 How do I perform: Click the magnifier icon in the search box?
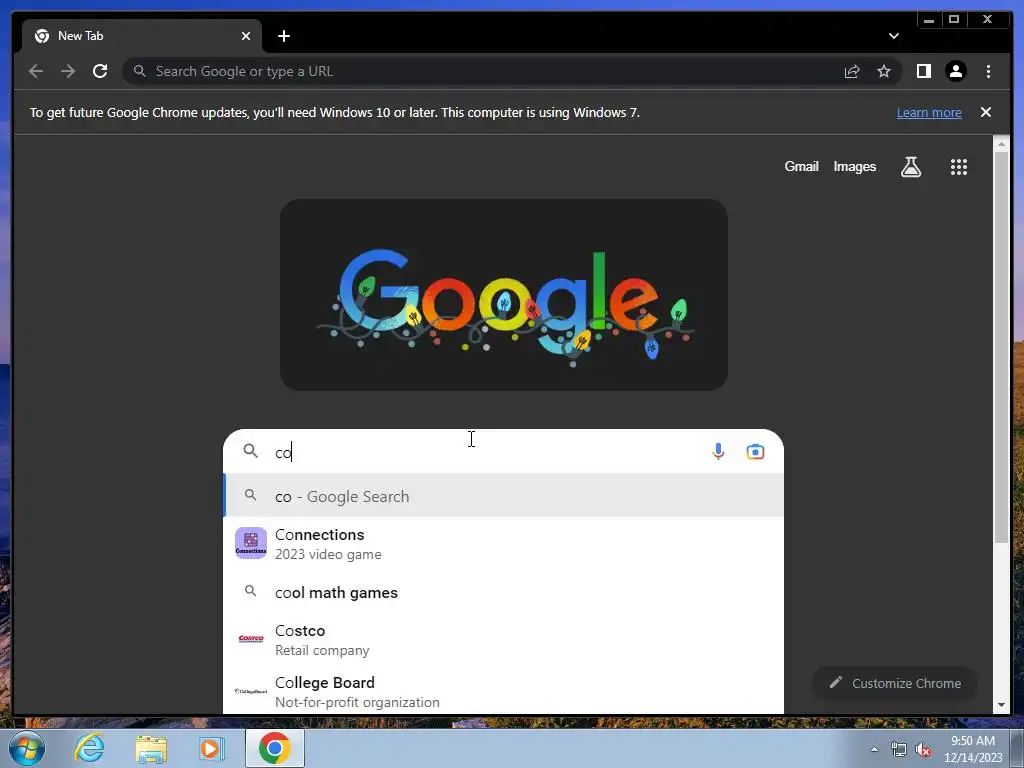pos(250,451)
